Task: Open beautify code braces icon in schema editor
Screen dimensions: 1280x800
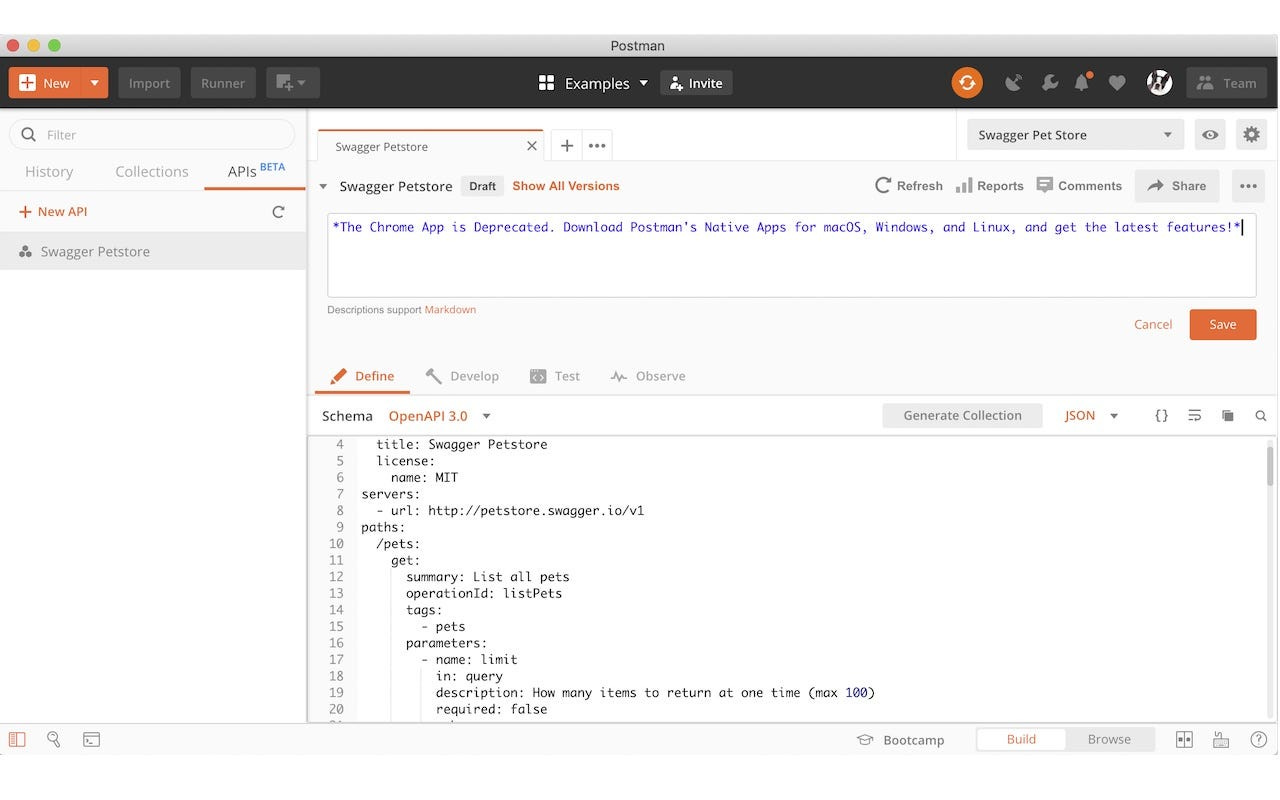Action: (x=1161, y=415)
